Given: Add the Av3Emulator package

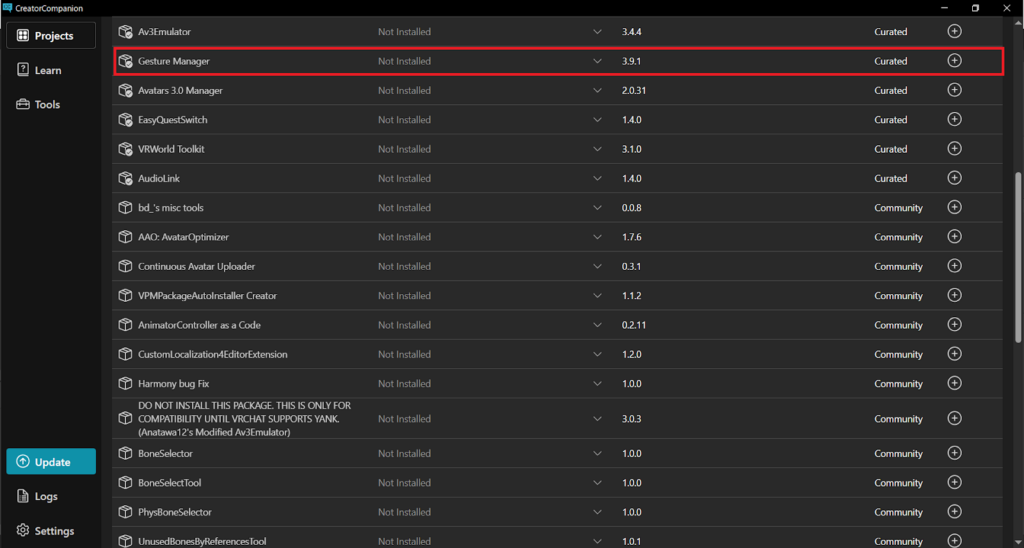Looking at the screenshot, I should pyautogui.click(x=954, y=31).
